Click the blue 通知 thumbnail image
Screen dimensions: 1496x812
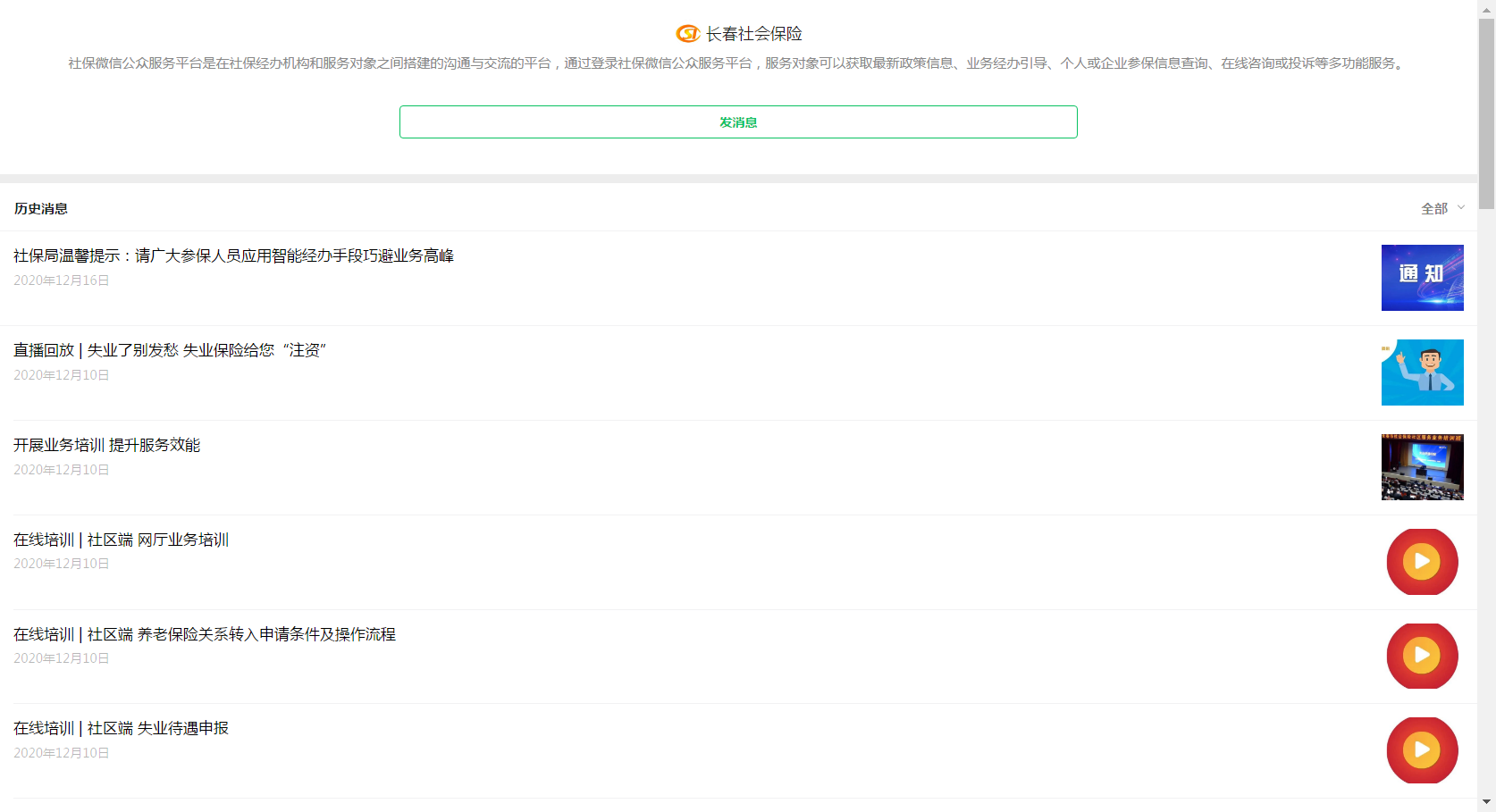[x=1422, y=278]
